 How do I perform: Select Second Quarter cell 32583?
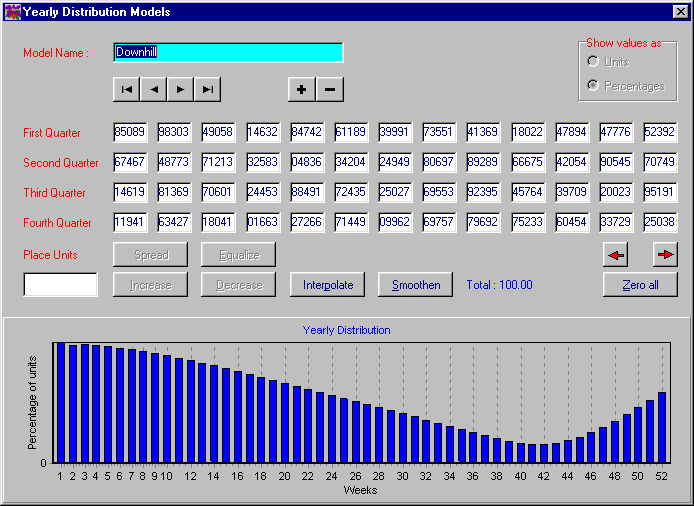(263, 162)
